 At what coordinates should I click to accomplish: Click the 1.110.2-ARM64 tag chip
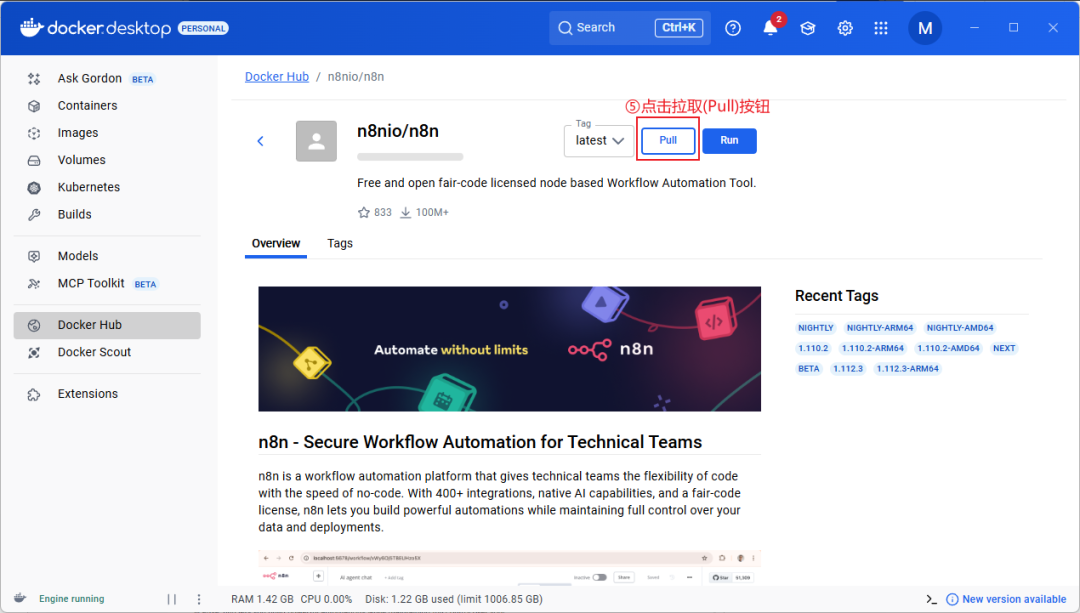tap(873, 349)
